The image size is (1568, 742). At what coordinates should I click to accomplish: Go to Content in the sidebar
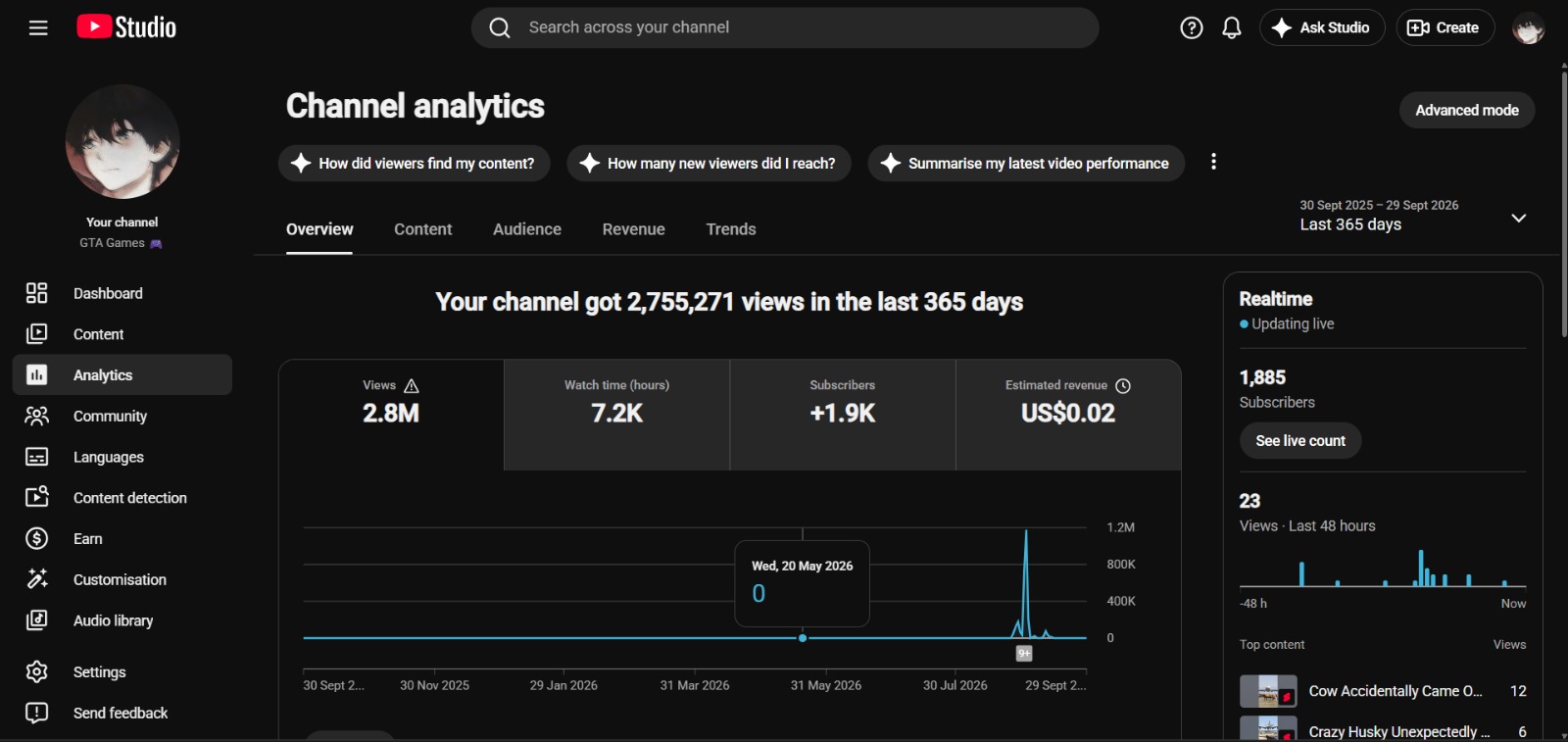pyautogui.click(x=122, y=334)
